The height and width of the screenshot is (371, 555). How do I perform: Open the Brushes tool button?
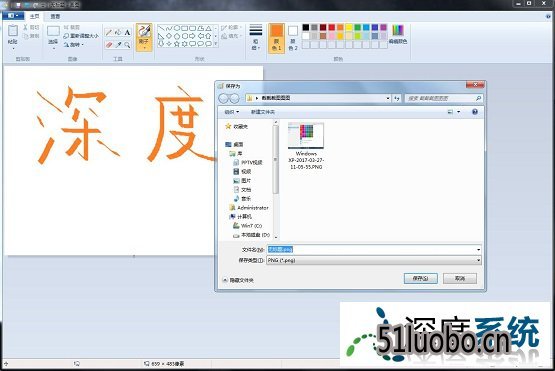[x=144, y=37]
